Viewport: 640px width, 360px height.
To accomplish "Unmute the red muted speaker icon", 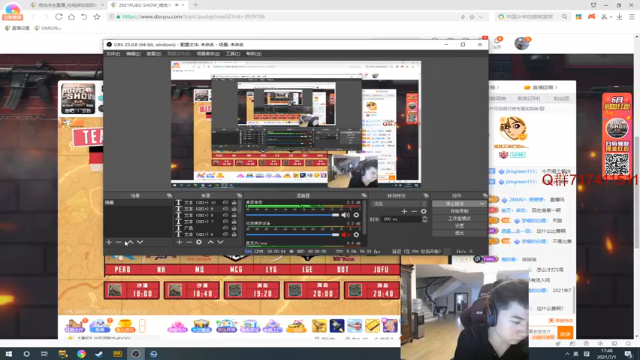I will pyautogui.click(x=345, y=235).
